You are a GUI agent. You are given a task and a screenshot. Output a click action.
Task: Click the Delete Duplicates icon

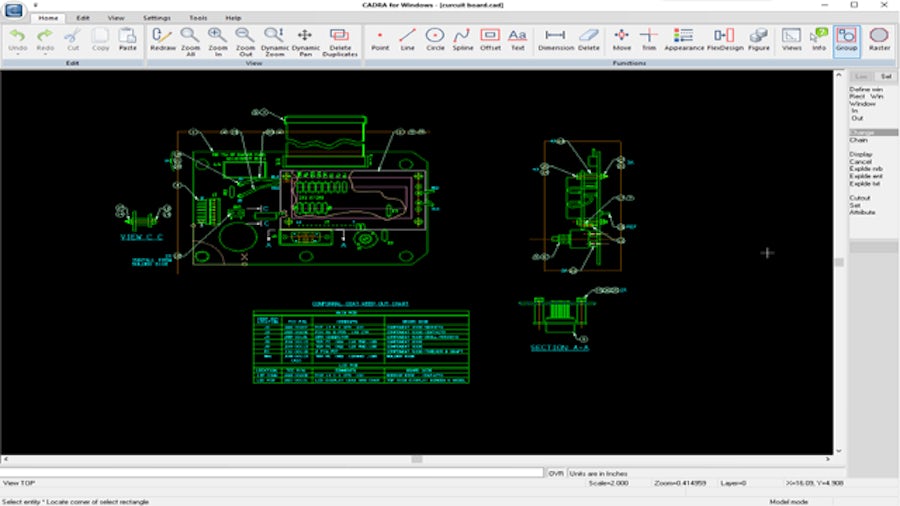[x=340, y=36]
